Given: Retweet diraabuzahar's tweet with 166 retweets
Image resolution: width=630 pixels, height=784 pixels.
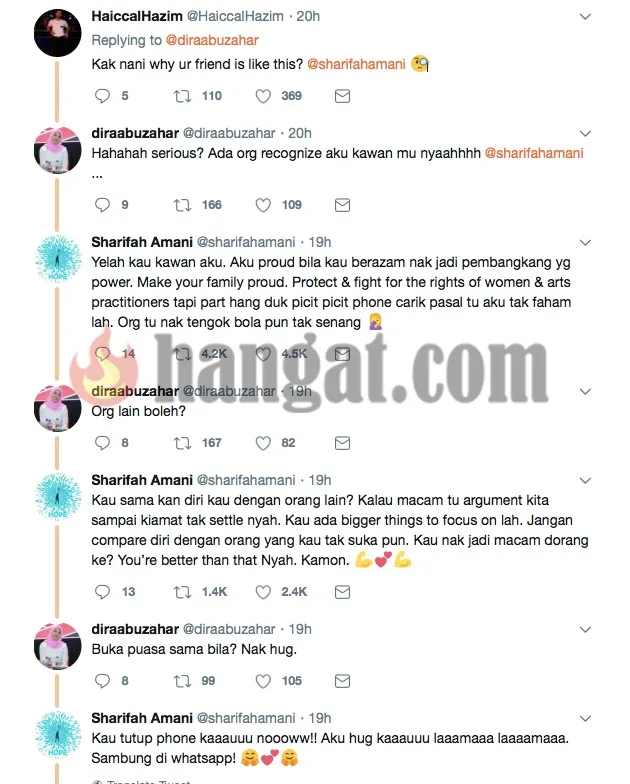Looking at the screenshot, I should (182, 204).
